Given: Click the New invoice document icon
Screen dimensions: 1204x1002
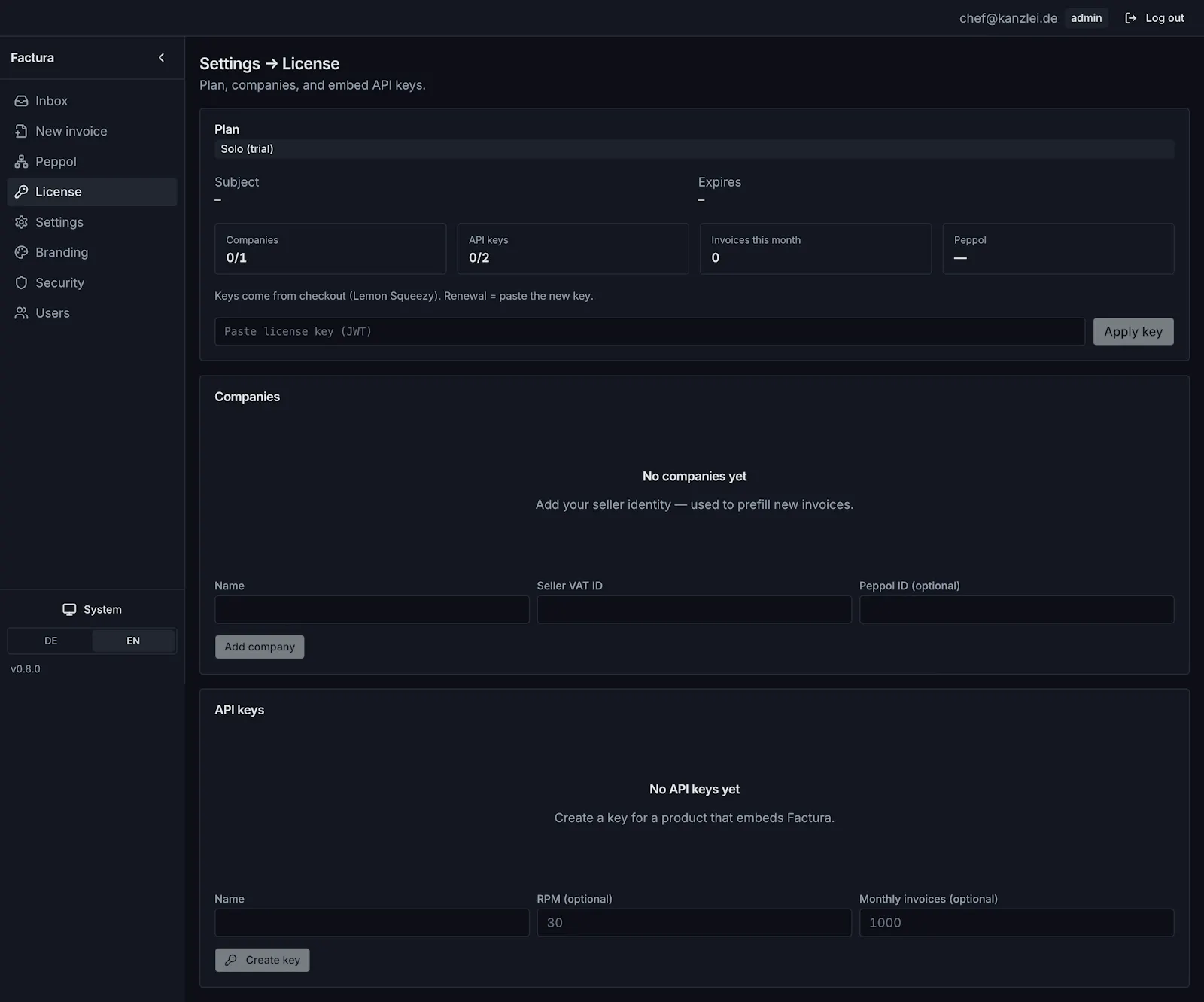Looking at the screenshot, I should 21,131.
